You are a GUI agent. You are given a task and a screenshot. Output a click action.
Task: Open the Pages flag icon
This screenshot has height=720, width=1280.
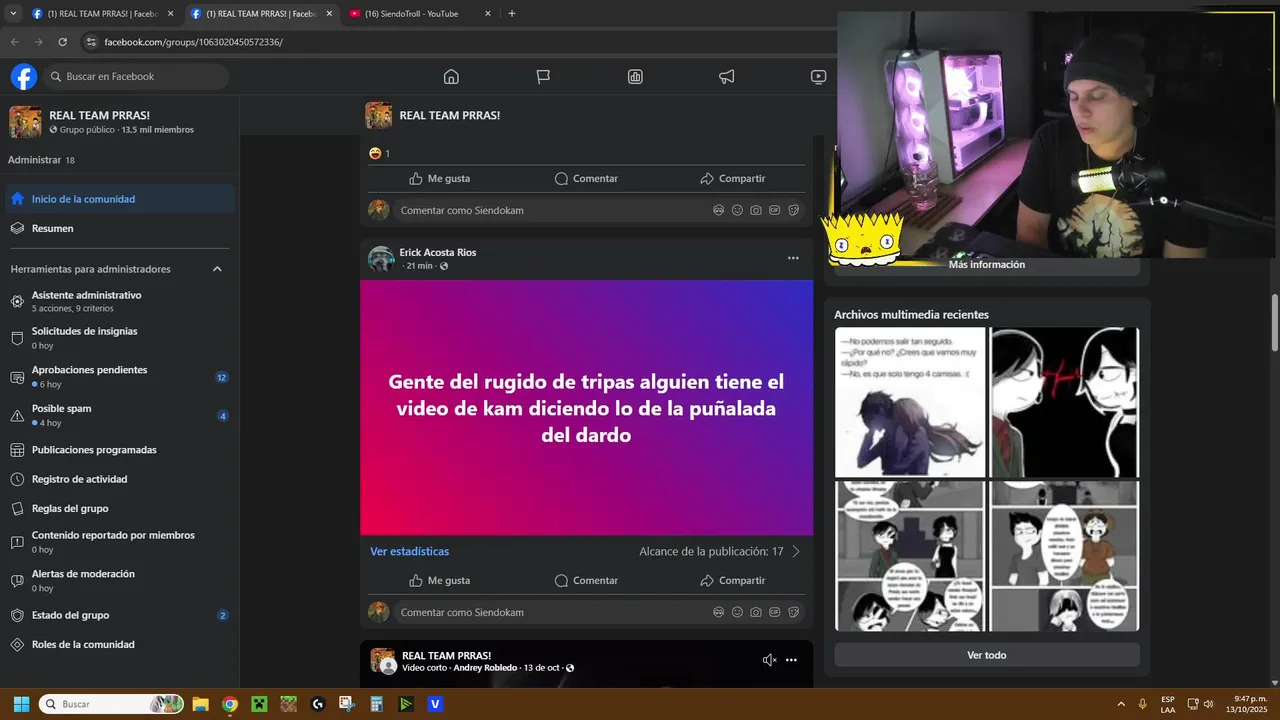click(x=543, y=77)
